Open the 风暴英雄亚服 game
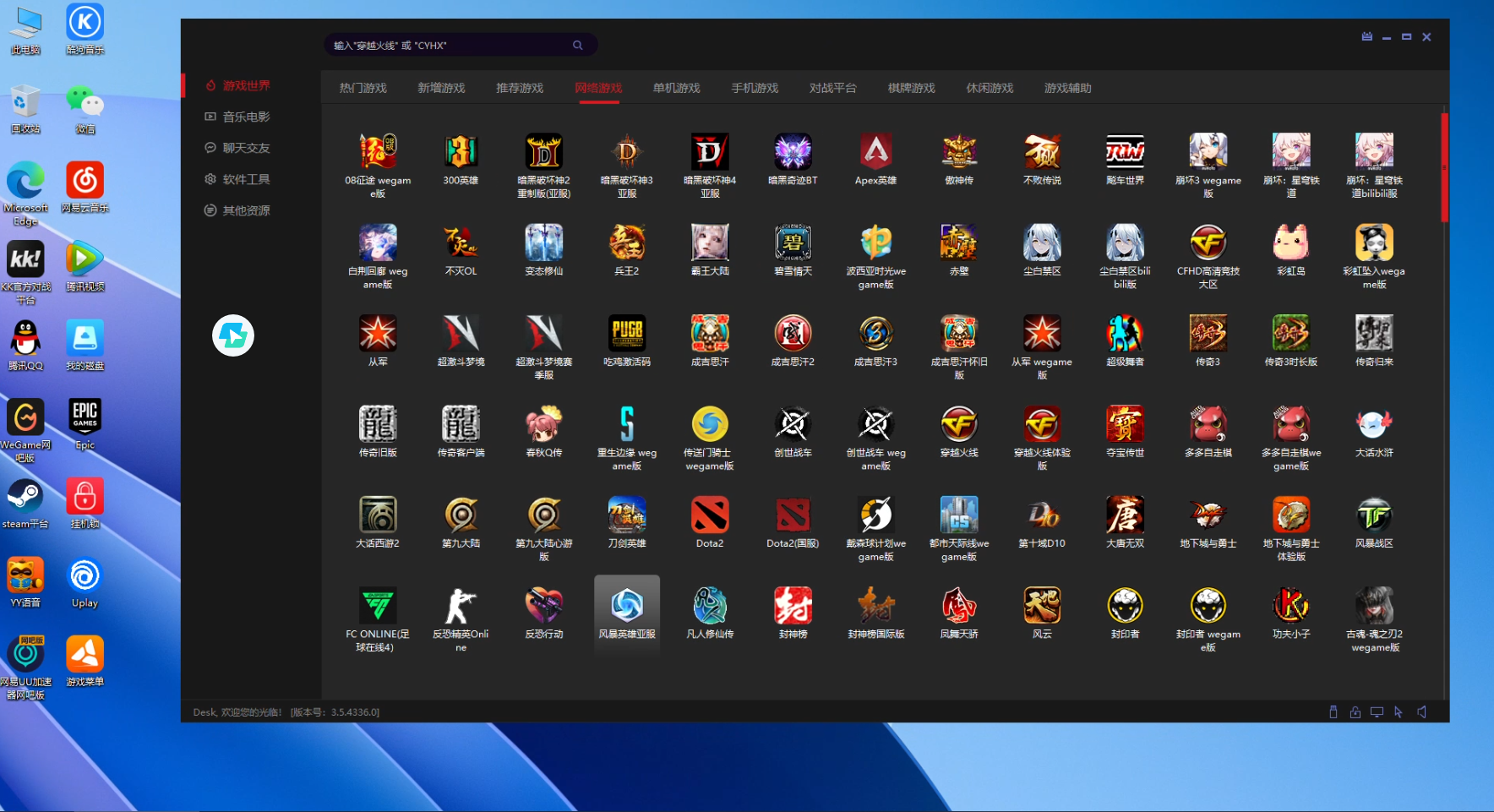 pos(627,606)
